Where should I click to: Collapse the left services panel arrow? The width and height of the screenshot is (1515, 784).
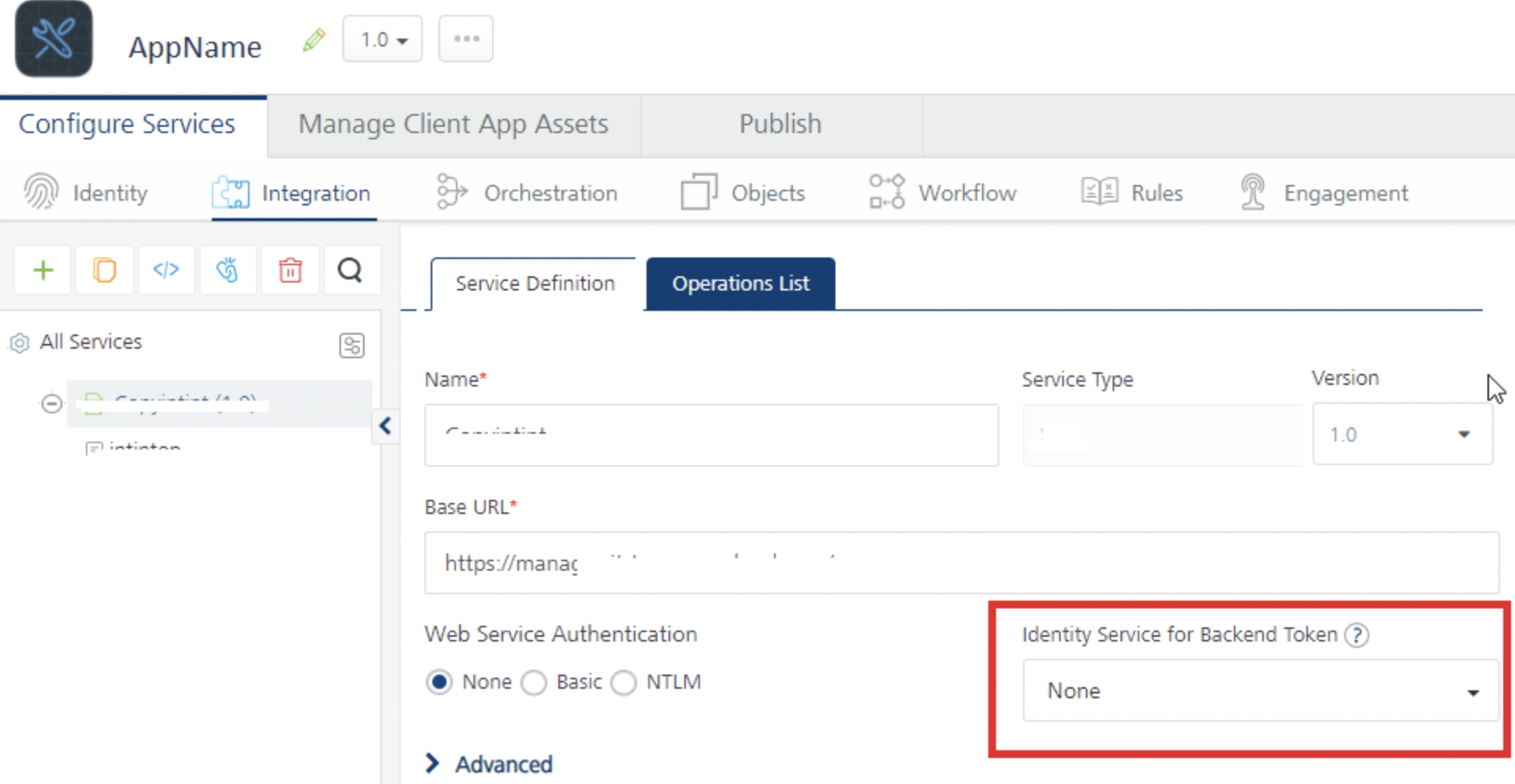pos(385,427)
